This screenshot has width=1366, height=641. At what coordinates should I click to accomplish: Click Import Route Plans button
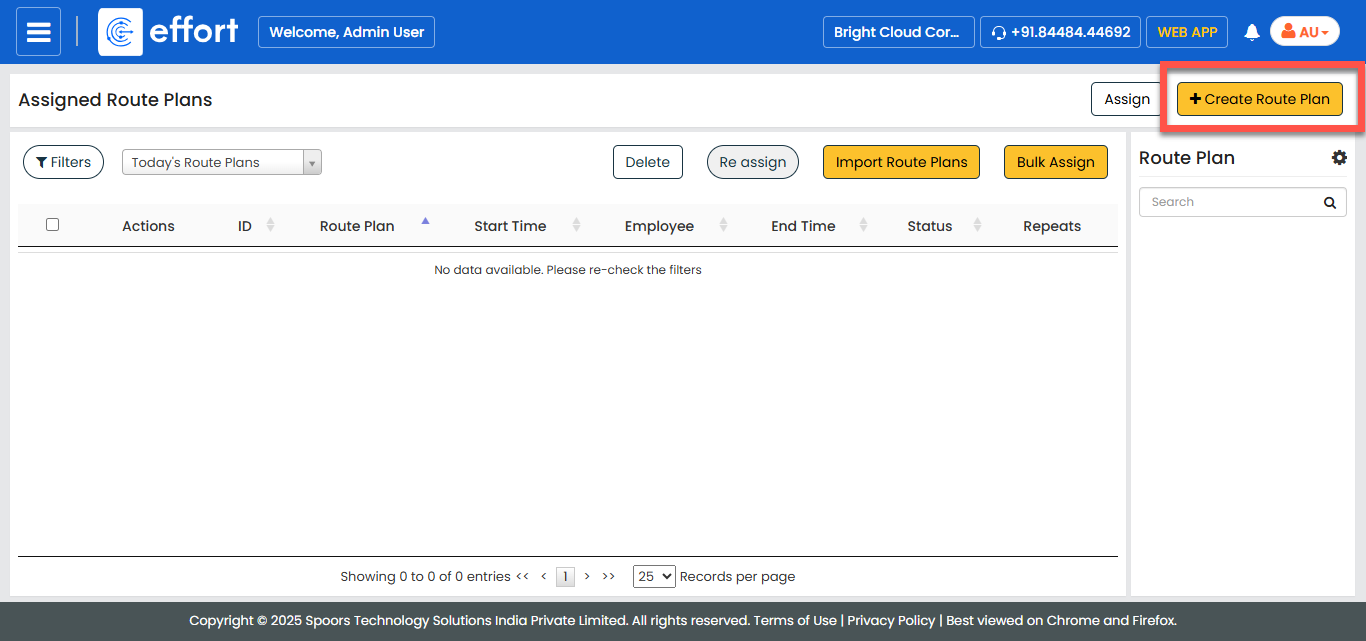click(901, 162)
